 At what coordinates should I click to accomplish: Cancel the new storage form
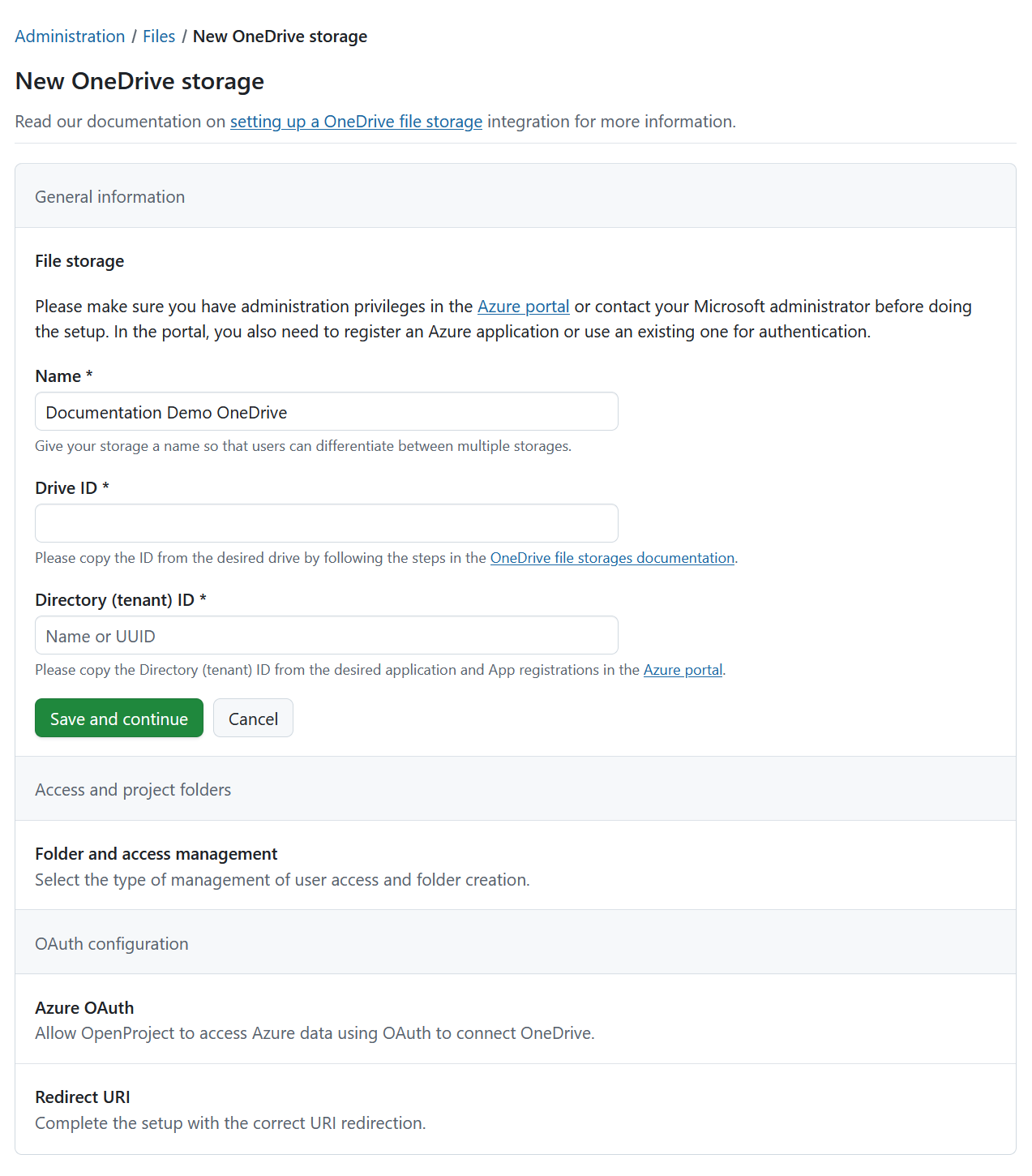tap(253, 719)
